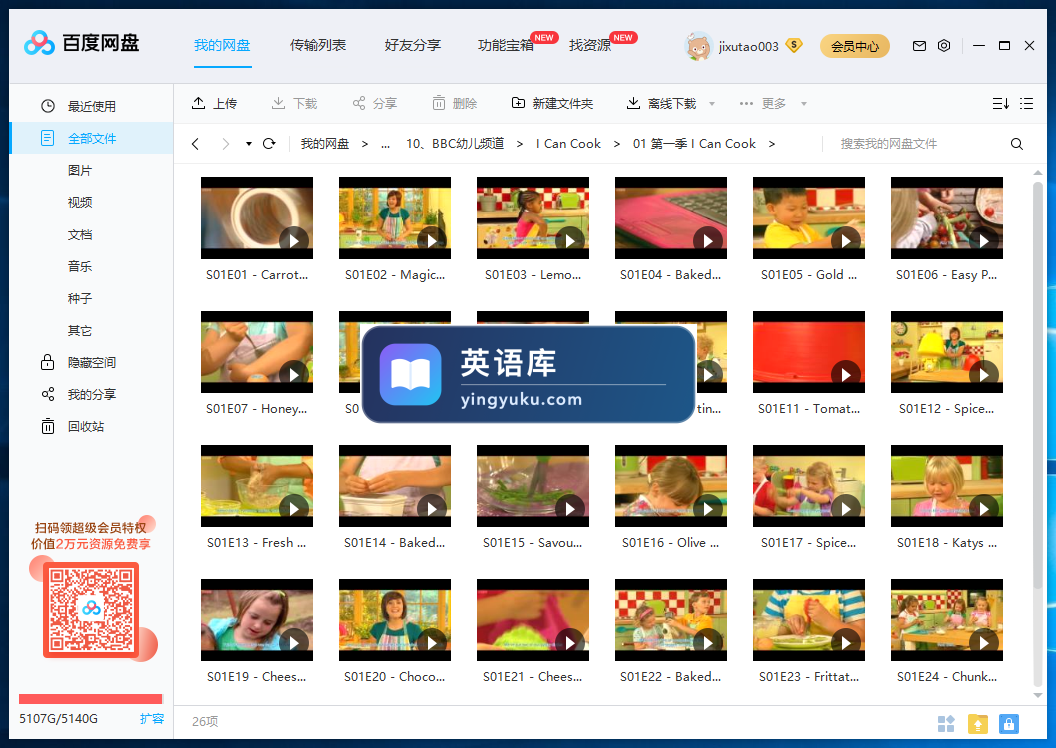Screen dimensions: 1056x748
Task: Click the 扩容 expand storage link
Action: pos(152,718)
